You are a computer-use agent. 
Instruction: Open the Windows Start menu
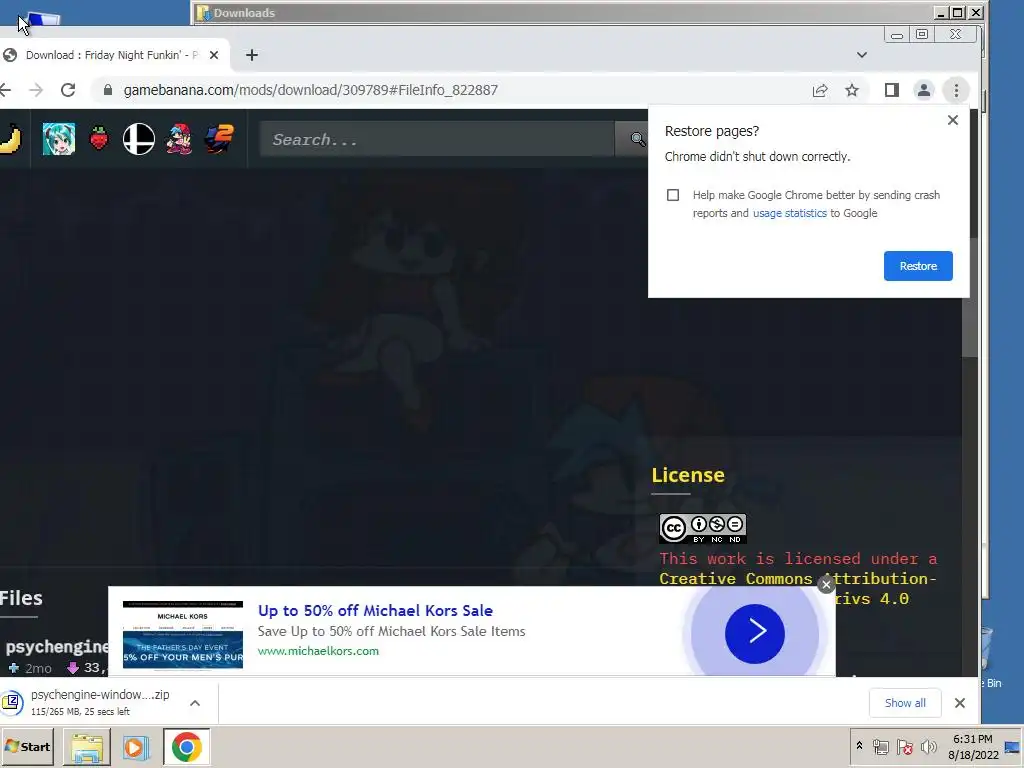coord(27,746)
